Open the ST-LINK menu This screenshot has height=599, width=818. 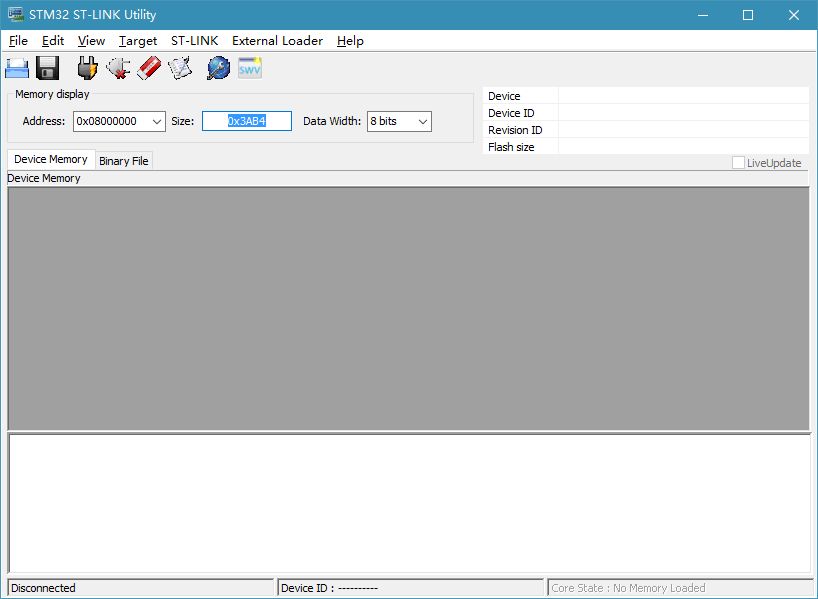(195, 41)
